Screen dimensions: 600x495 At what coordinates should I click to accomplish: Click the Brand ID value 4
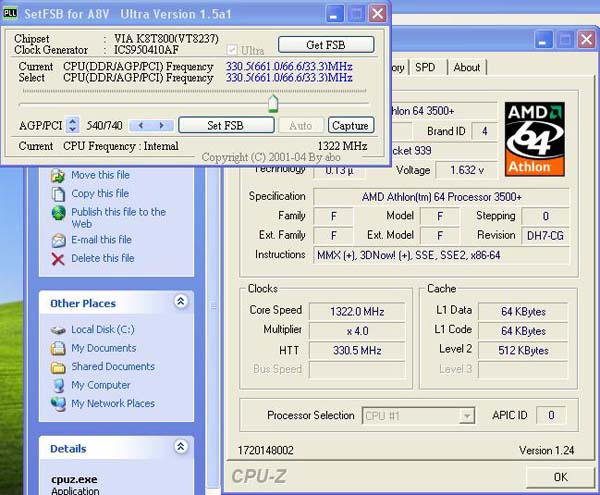pyautogui.click(x=484, y=131)
